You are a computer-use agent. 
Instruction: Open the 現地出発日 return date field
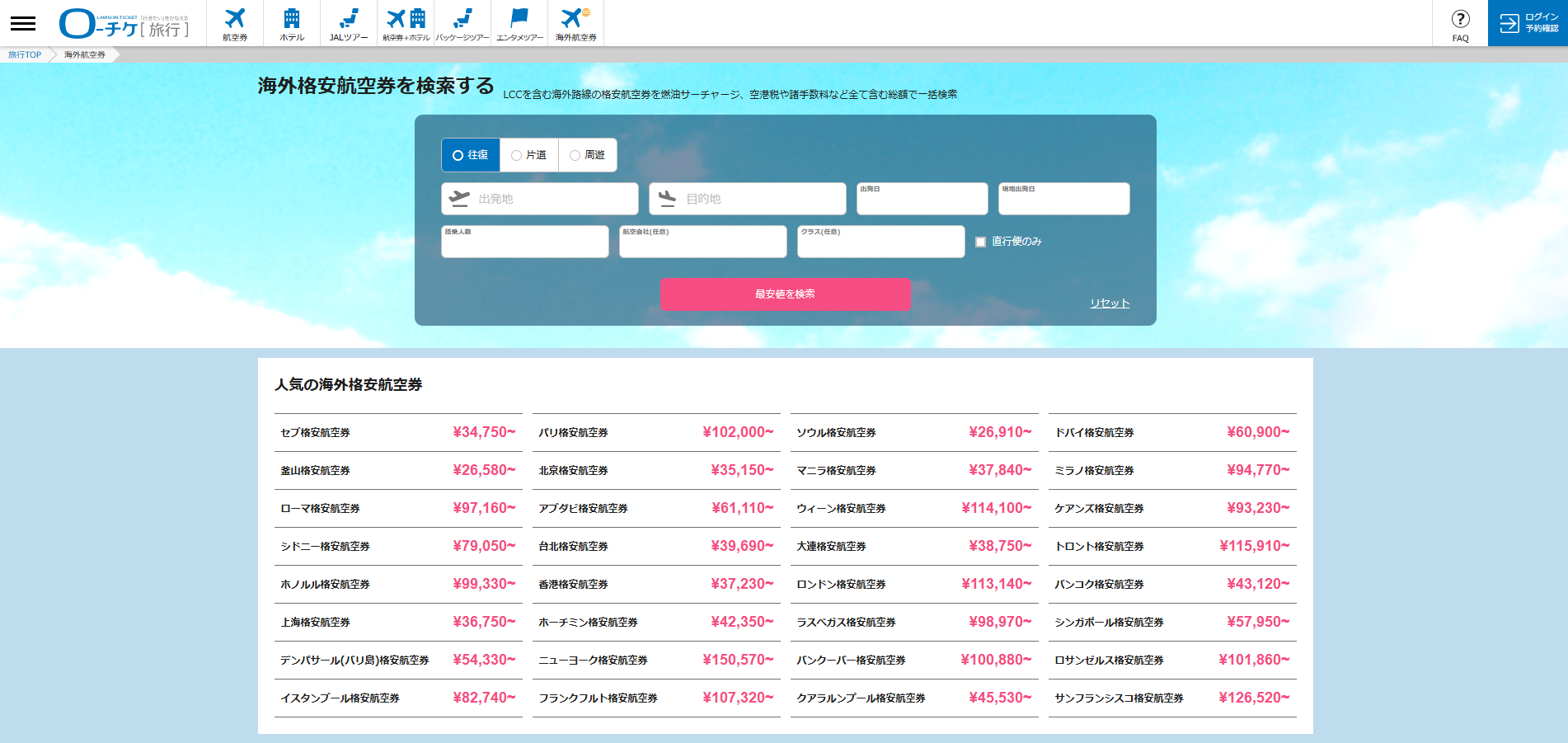tap(1064, 199)
